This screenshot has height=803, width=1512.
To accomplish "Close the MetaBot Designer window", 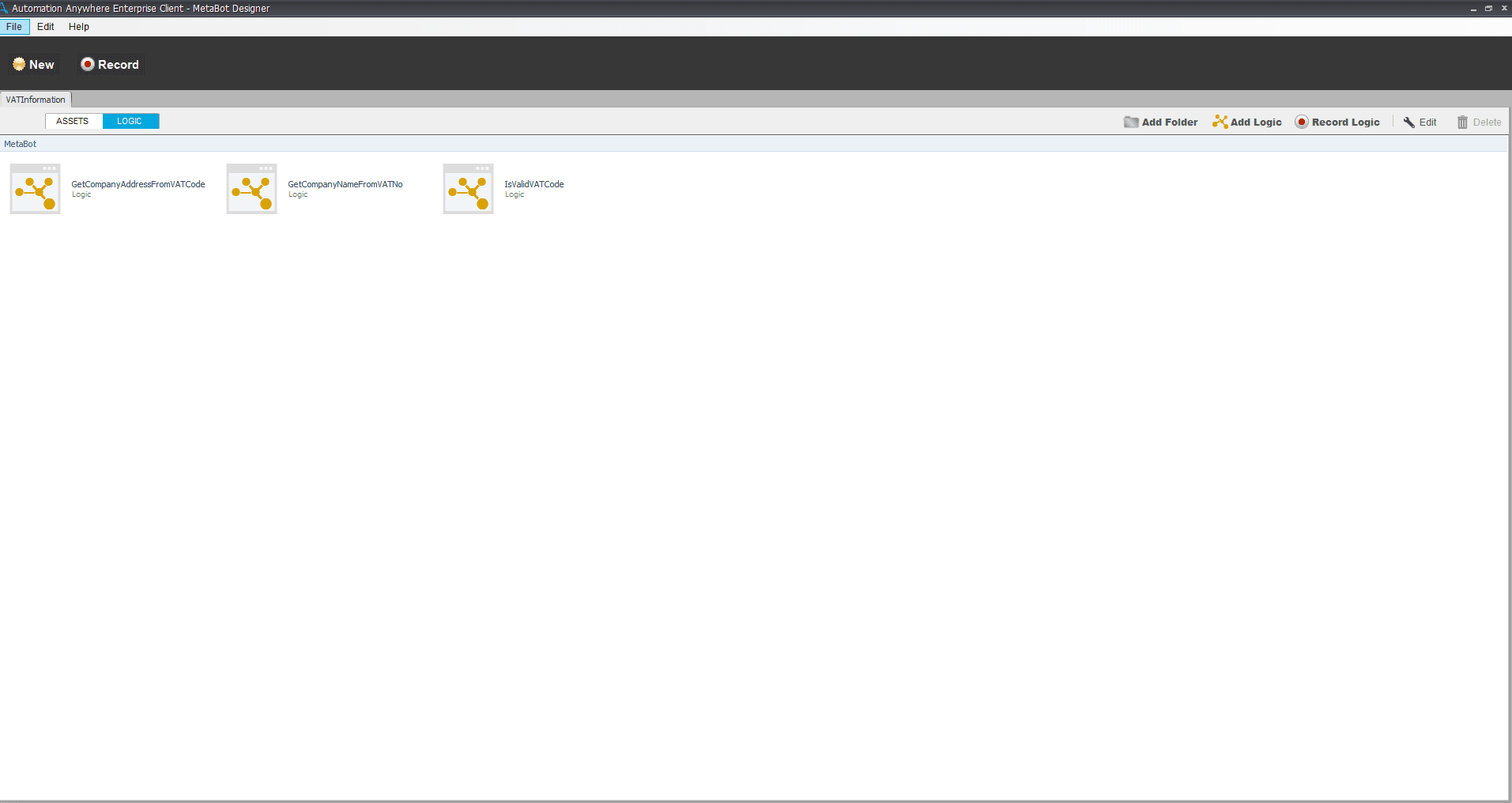I will point(1504,8).
